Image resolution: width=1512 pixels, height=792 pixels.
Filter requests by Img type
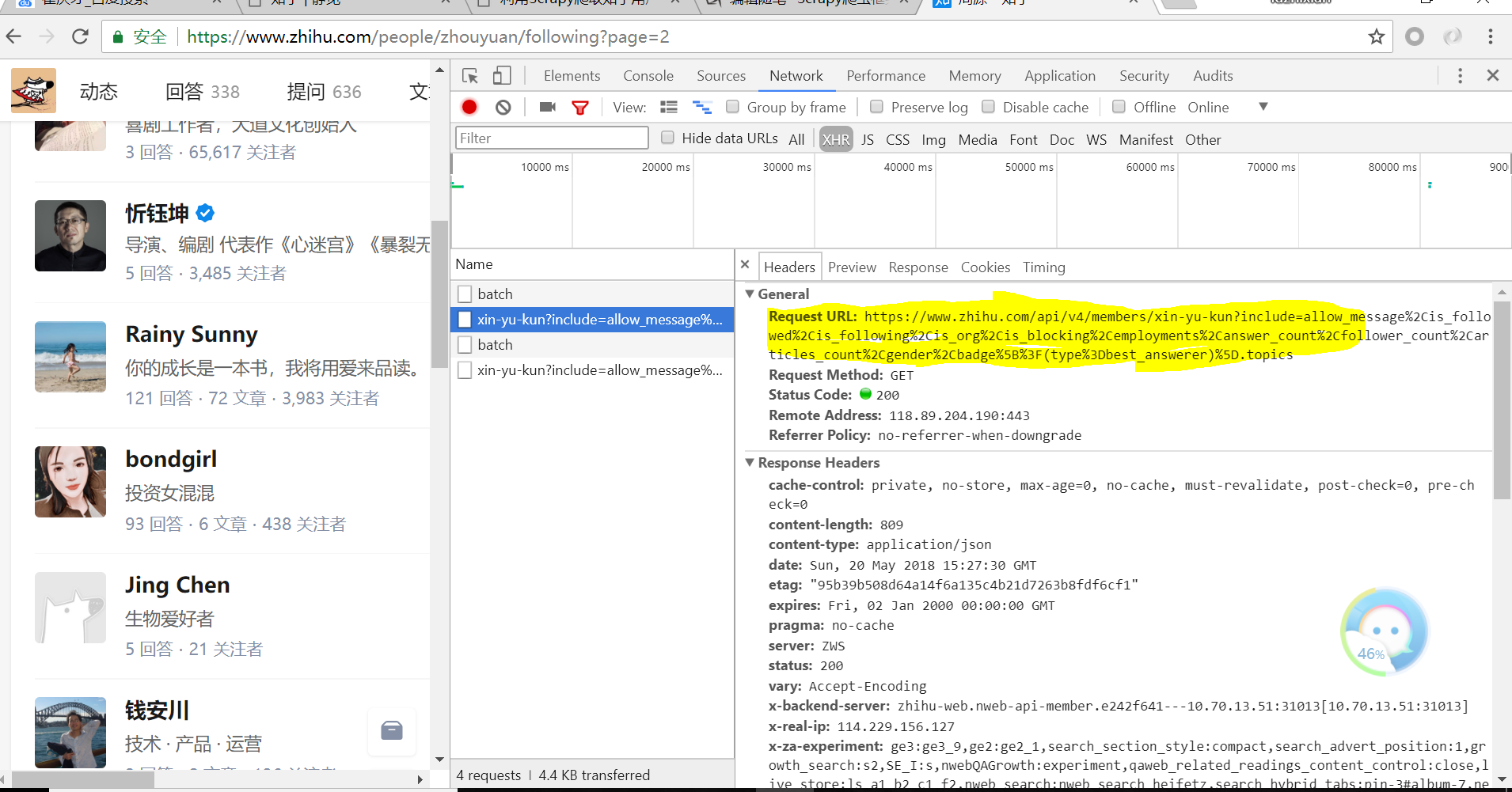933,140
